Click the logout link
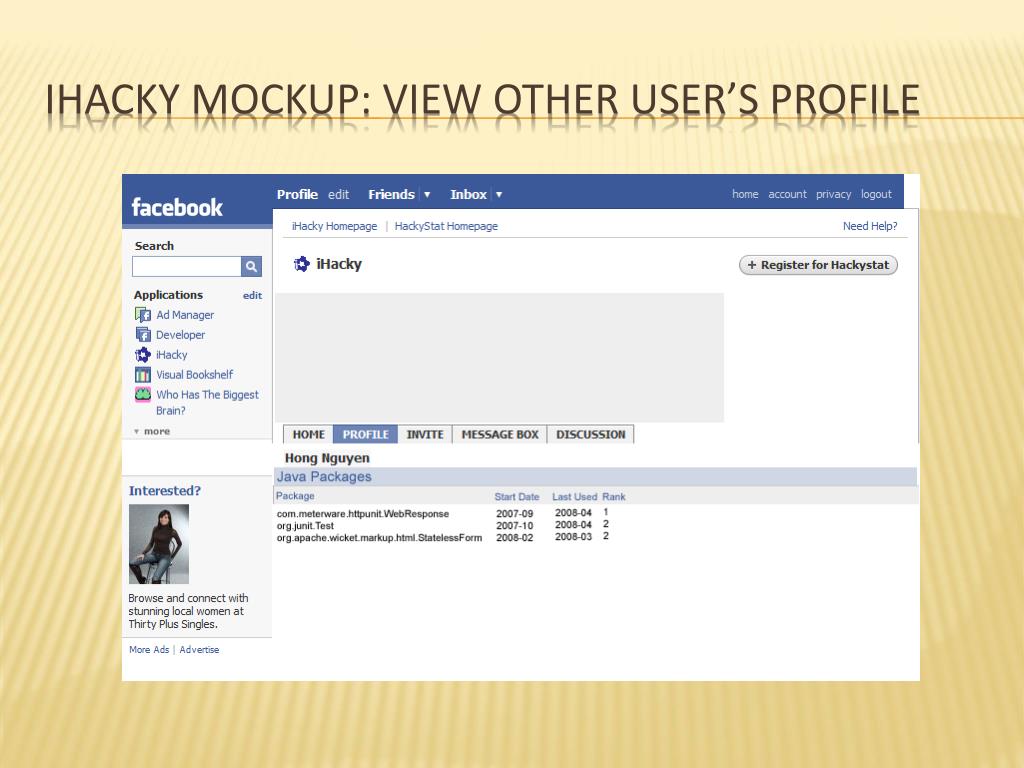The image size is (1024, 768). coord(876,194)
